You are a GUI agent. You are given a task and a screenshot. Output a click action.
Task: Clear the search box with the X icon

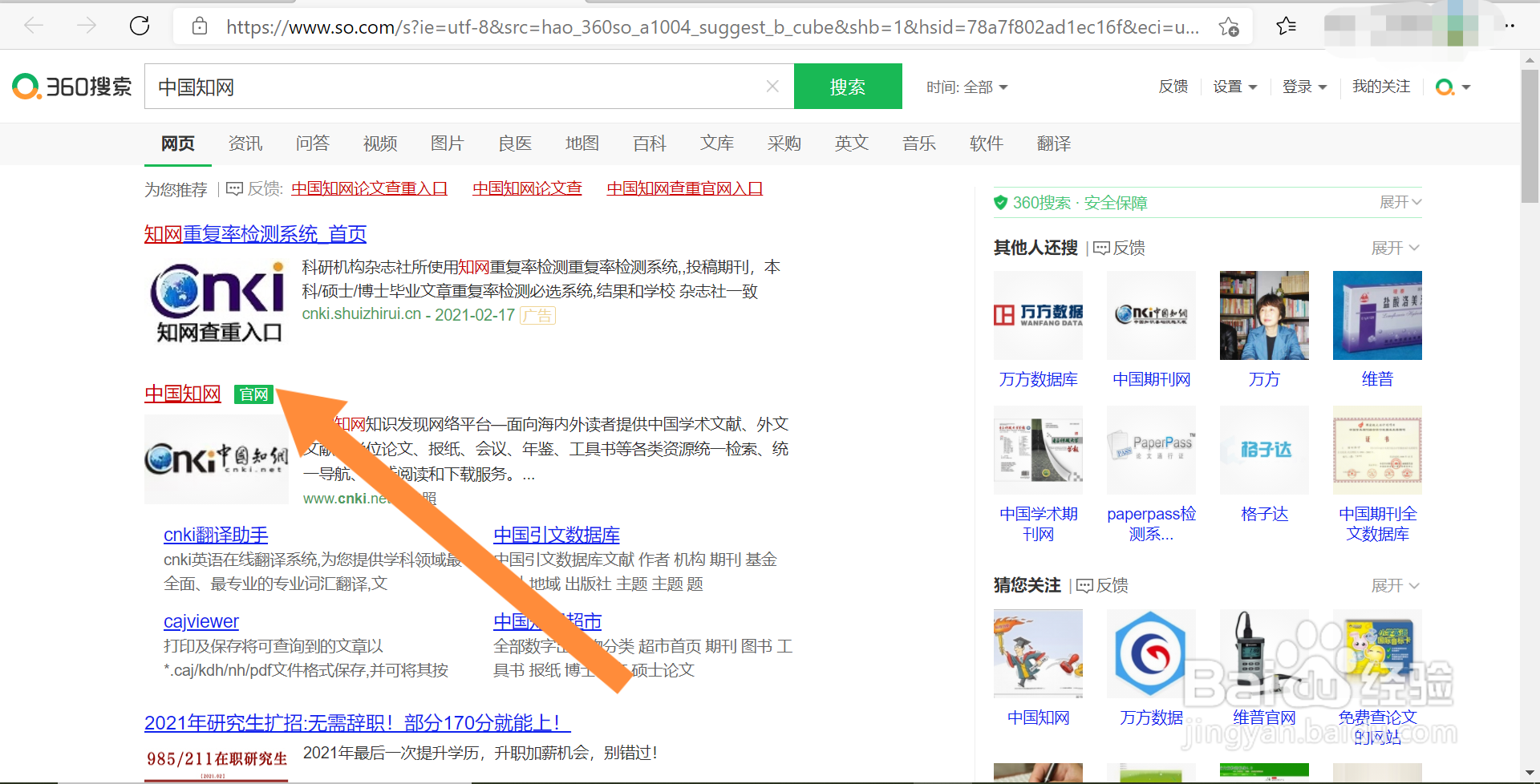pyautogui.click(x=772, y=86)
